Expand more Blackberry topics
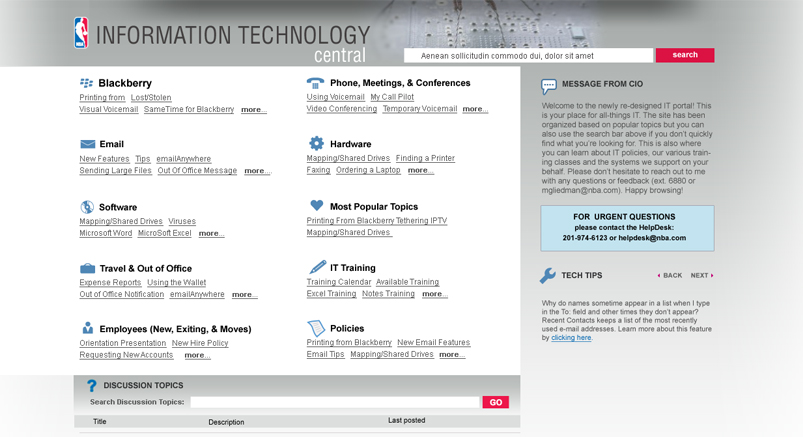Viewport: 803px width, 437px height. (253, 110)
